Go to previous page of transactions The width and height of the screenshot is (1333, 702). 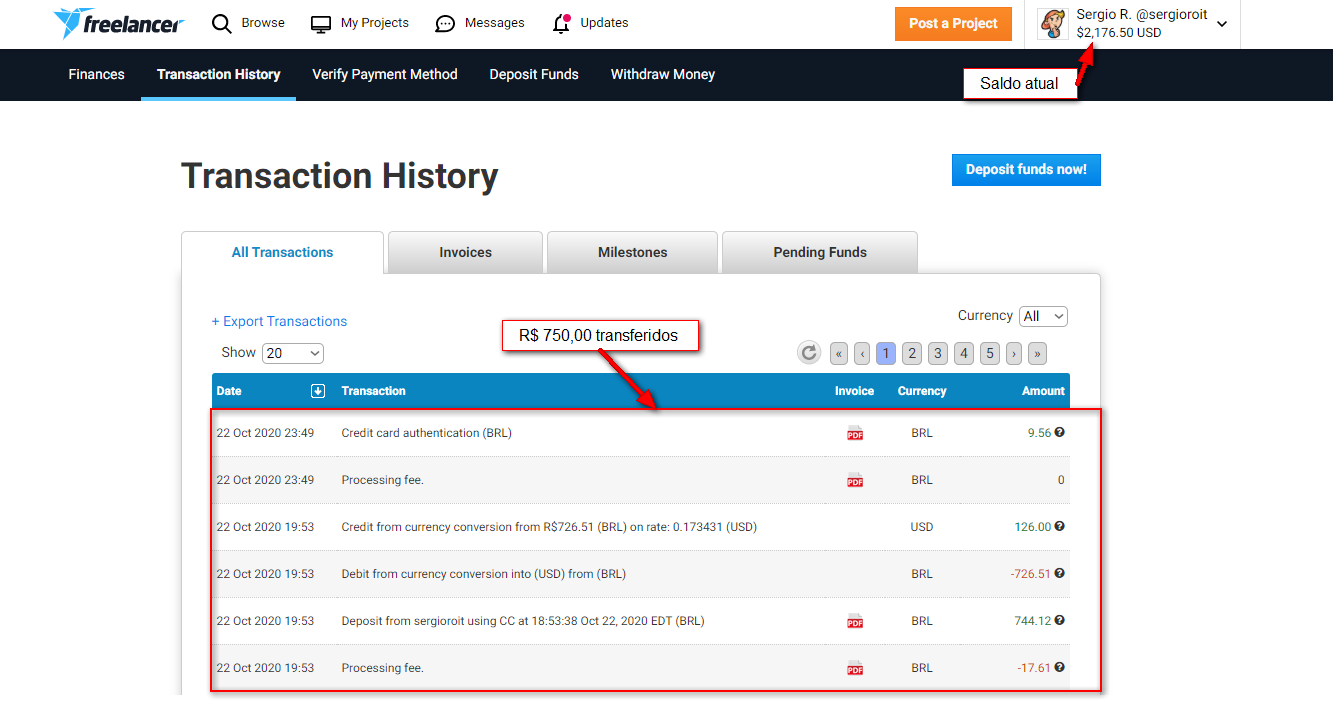coord(862,353)
